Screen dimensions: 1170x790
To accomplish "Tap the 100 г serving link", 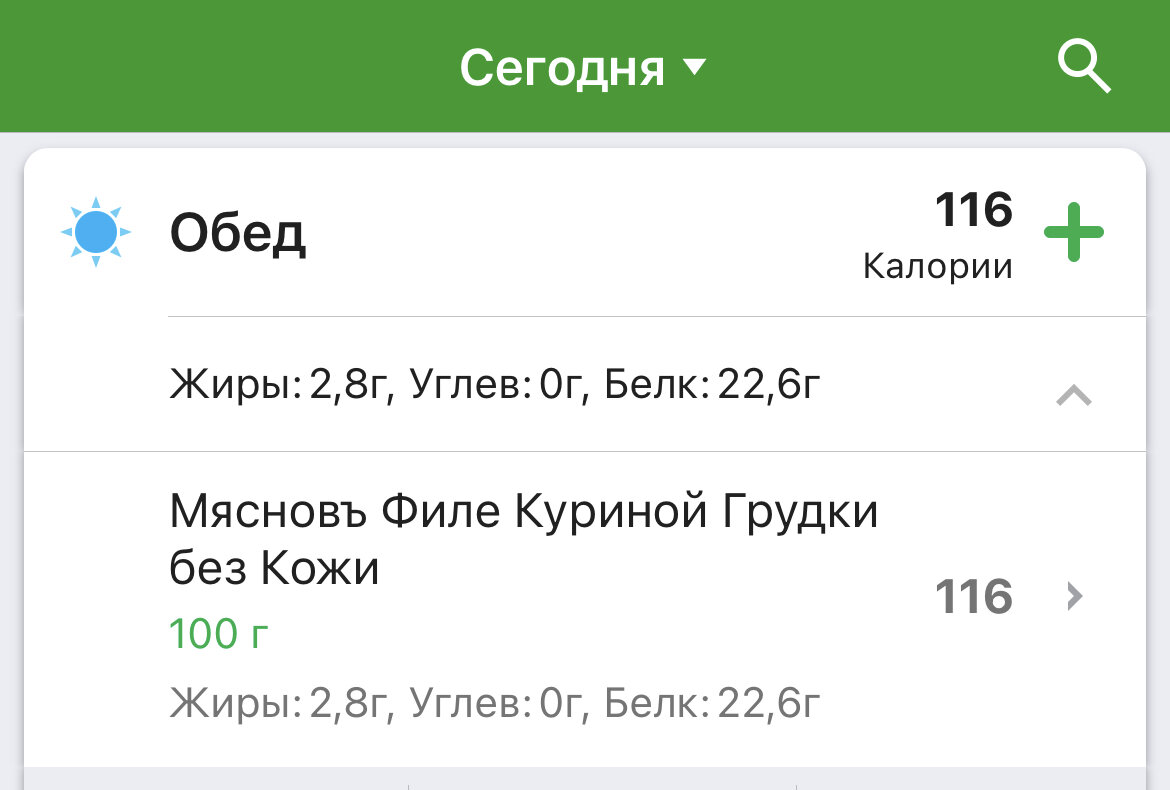I will 217,633.
